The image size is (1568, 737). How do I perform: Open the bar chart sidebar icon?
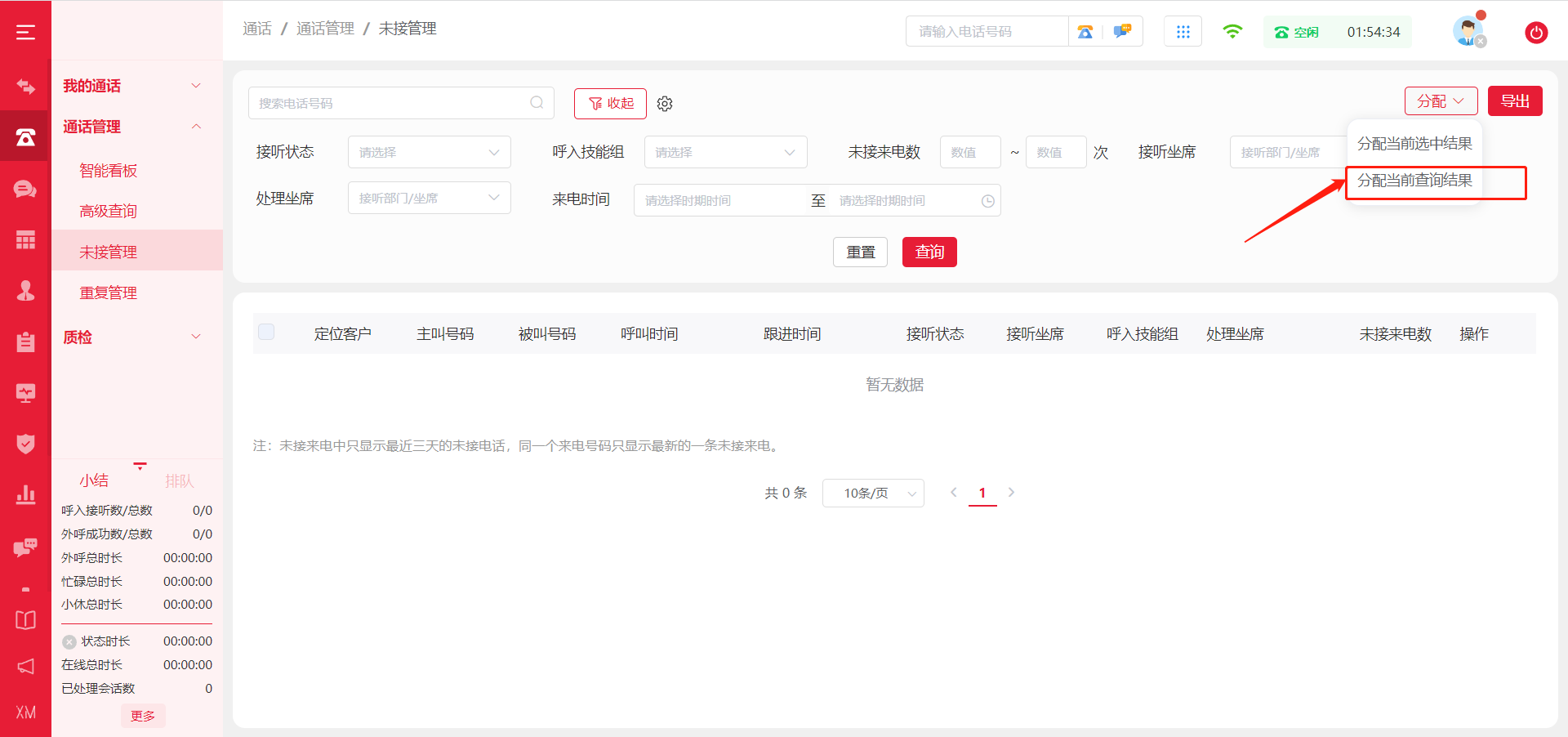(25, 494)
